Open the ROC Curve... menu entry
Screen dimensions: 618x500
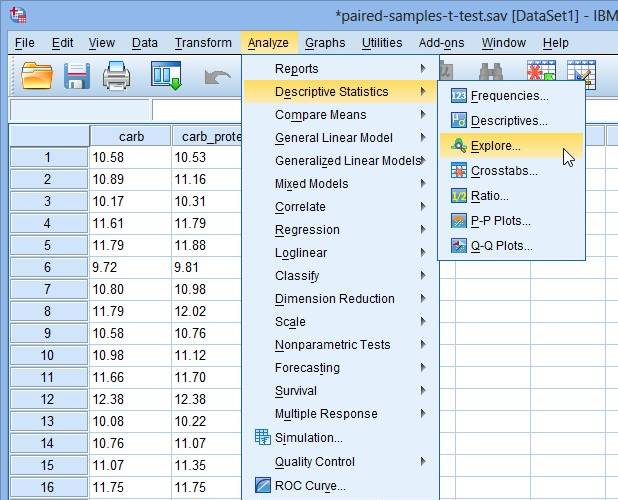pyautogui.click(x=310, y=486)
